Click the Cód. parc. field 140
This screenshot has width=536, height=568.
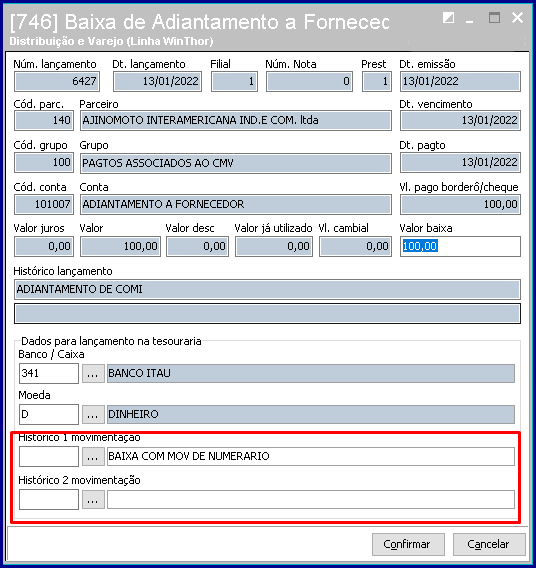[44, 120]
